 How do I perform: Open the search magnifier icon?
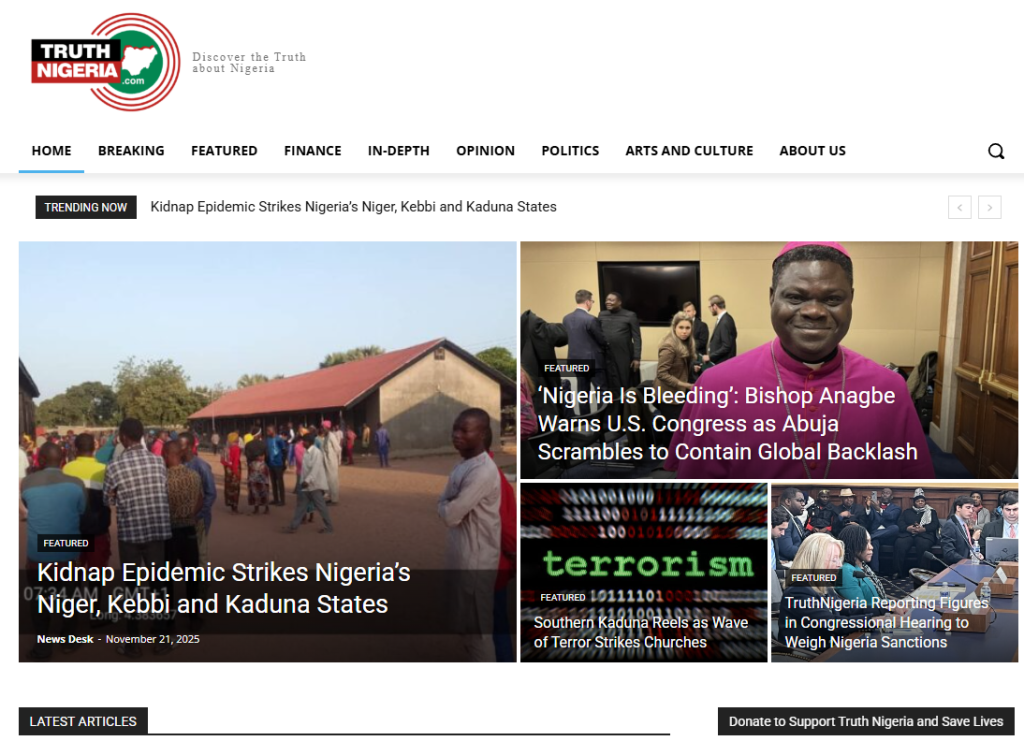tap(995, 151)
